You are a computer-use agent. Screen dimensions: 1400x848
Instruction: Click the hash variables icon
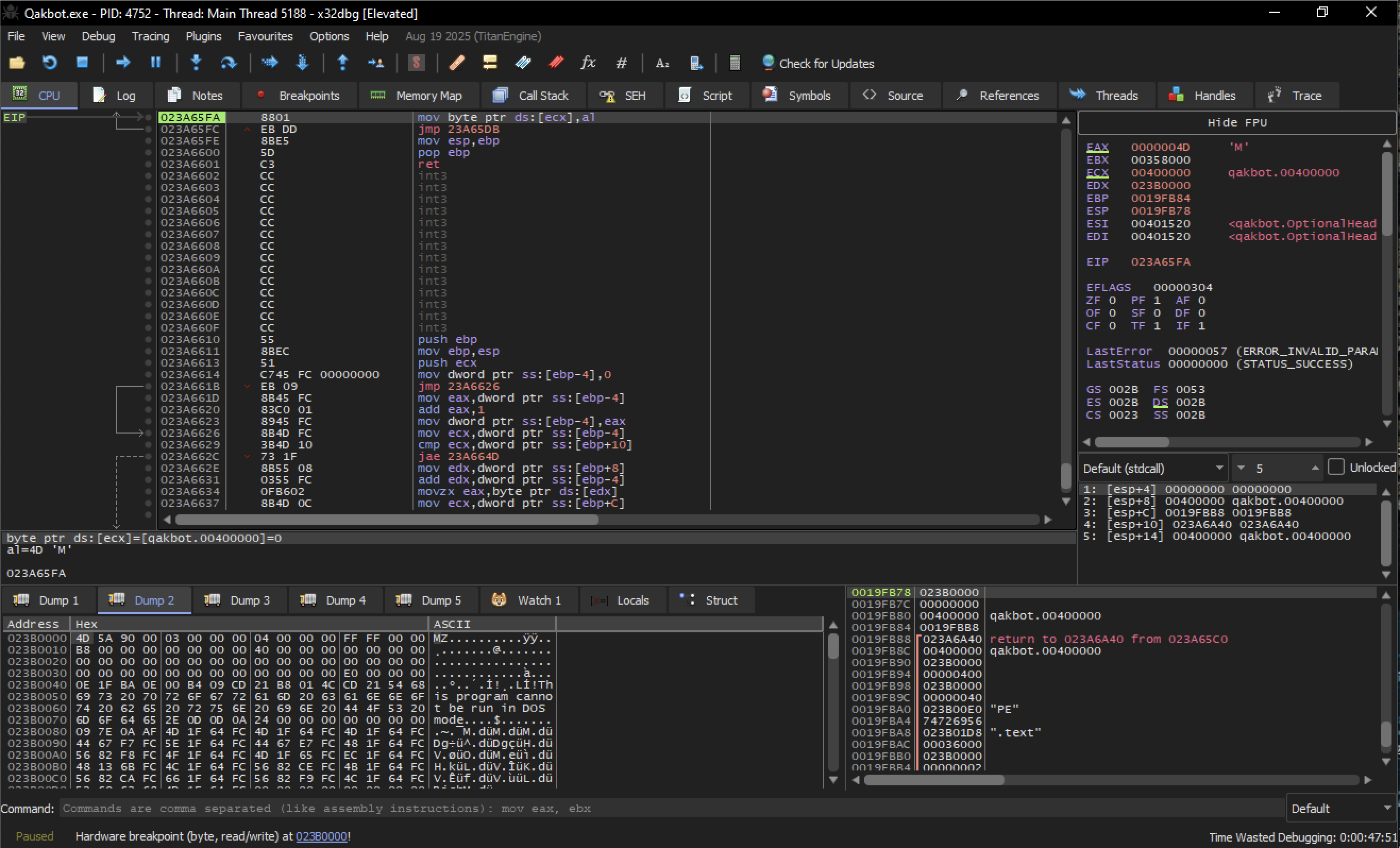(621, 63)
